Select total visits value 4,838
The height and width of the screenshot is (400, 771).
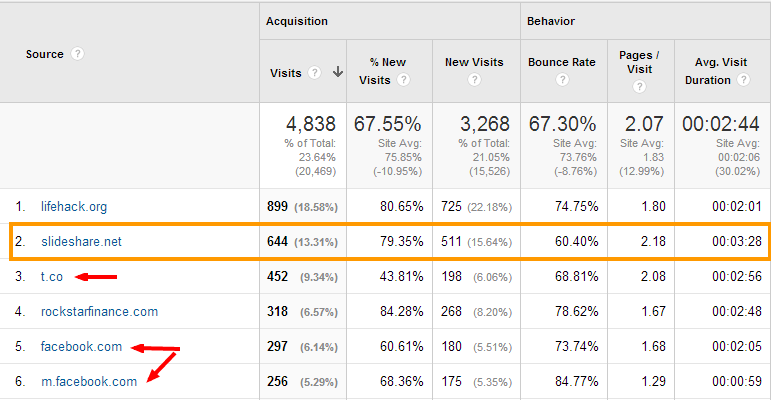click(311, 123)
